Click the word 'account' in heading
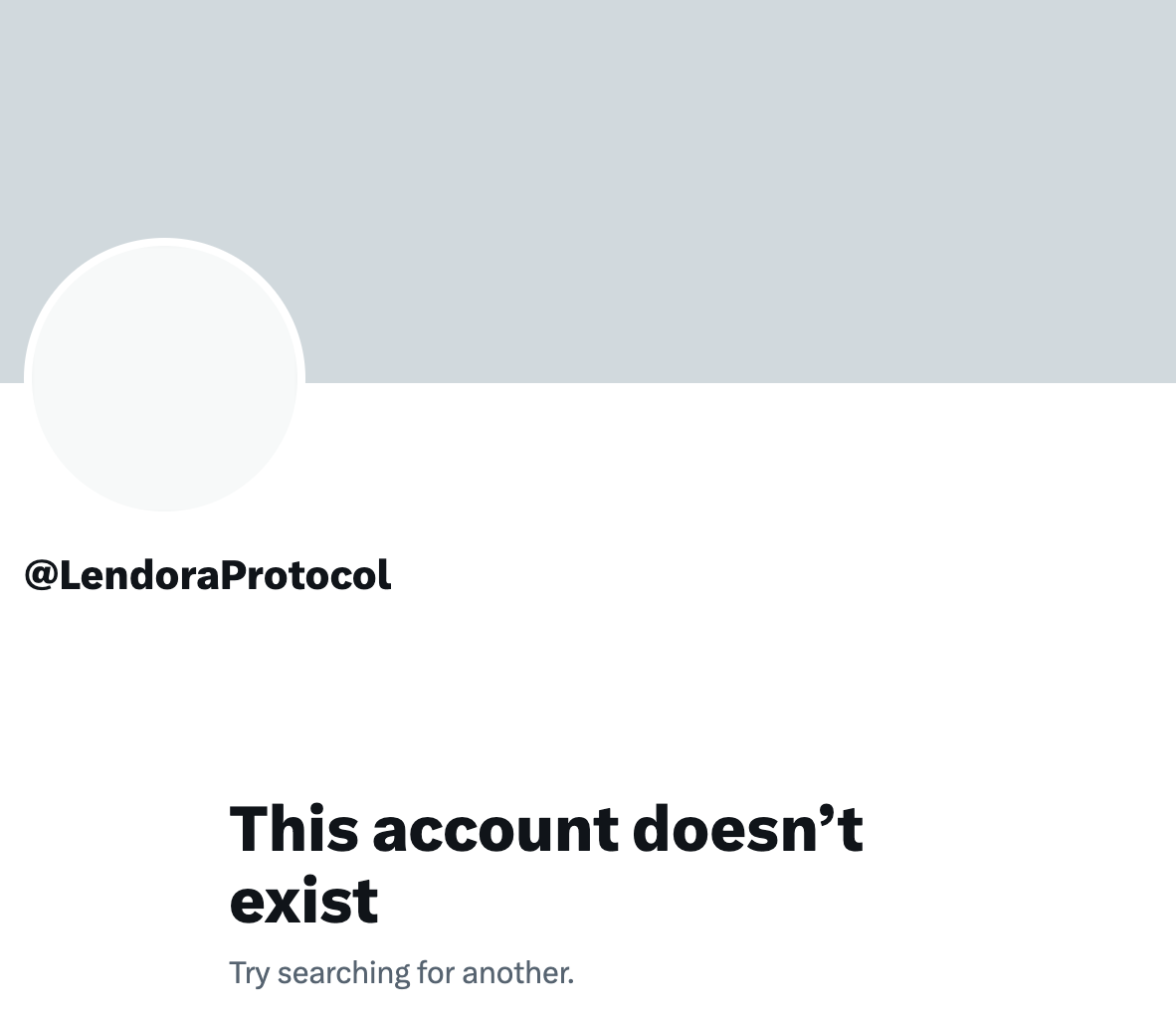Screen dimensions: 1176x1021 pyautogui.click(x=495, y=830)
